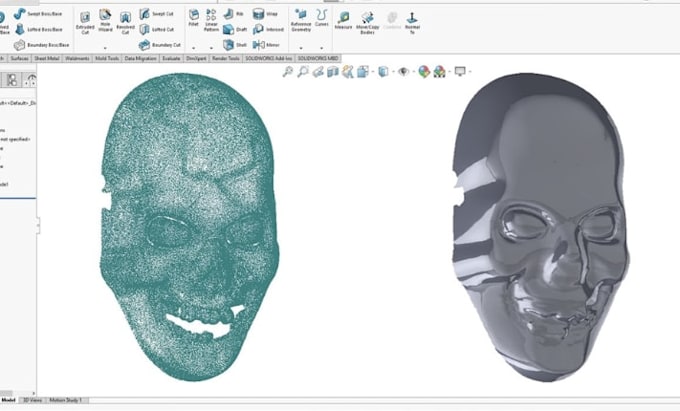Switch to the Data Migration tab

tap(141, 59)
